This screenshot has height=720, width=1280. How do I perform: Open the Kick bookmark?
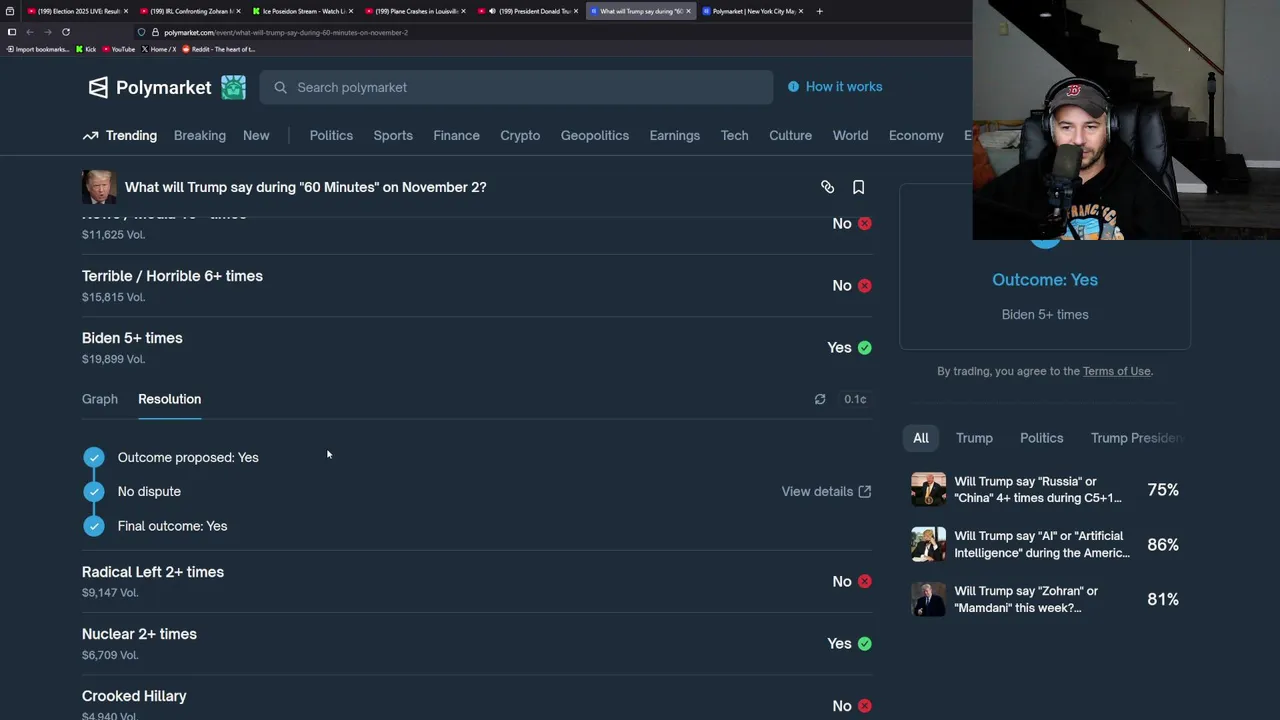pos(86,49)
